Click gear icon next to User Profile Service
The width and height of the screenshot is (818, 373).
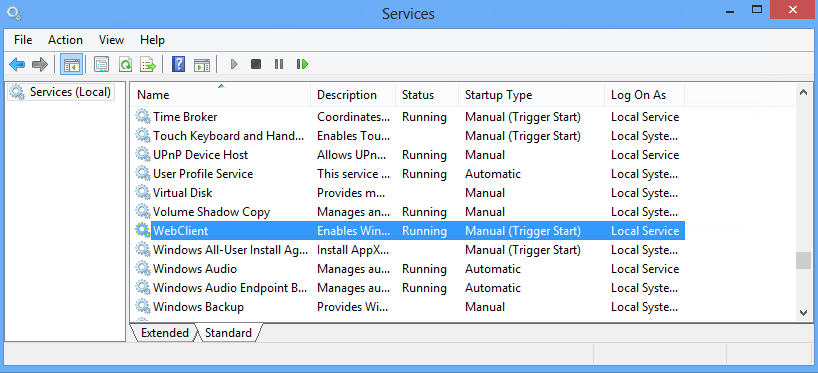tap(143, 174)
